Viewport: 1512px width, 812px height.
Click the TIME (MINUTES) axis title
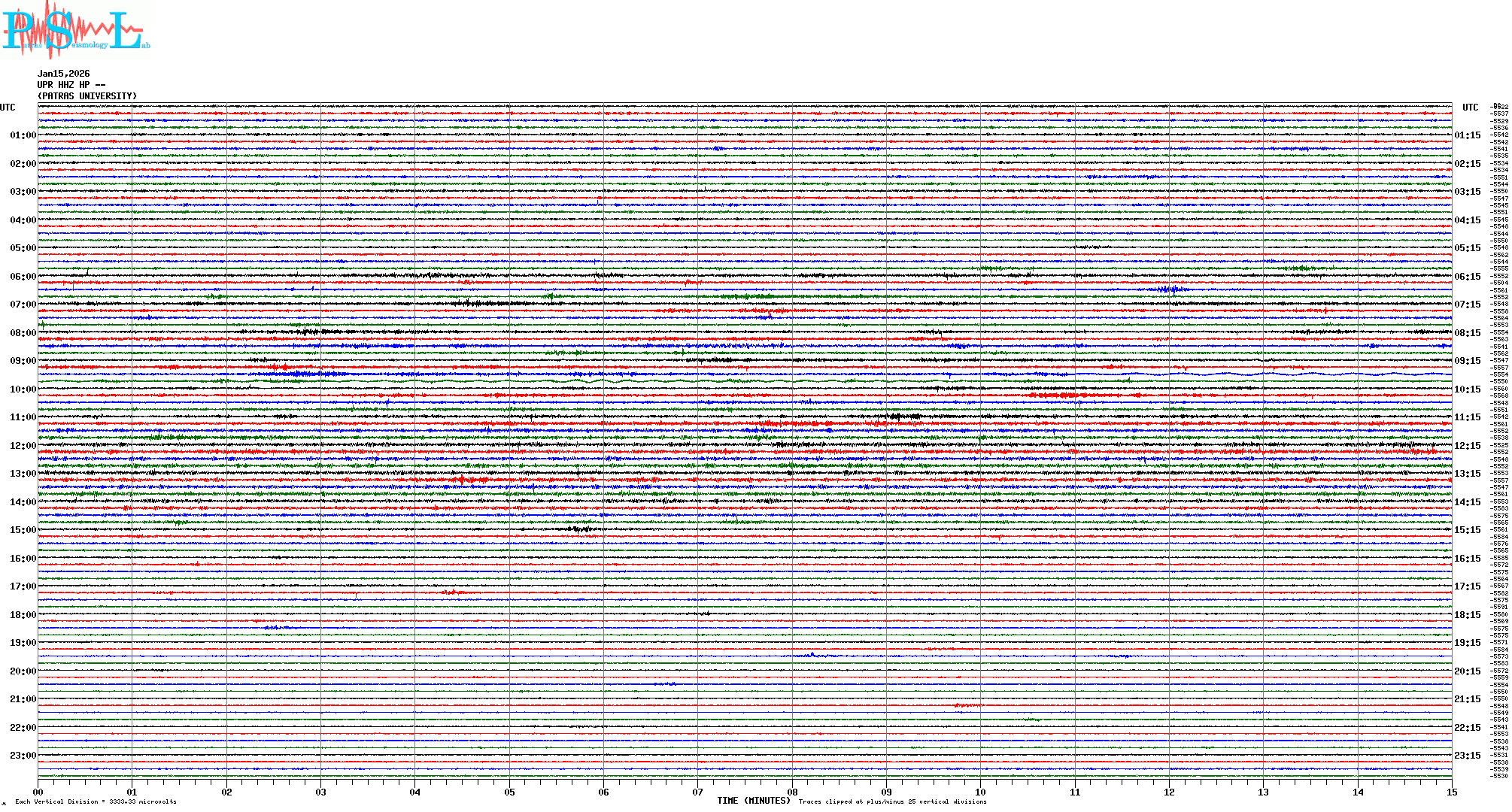tap(753, 801)
